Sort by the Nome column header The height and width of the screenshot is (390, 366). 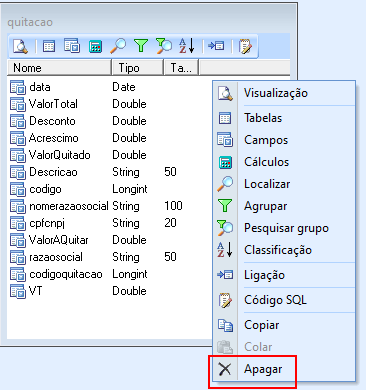point(59,68)
